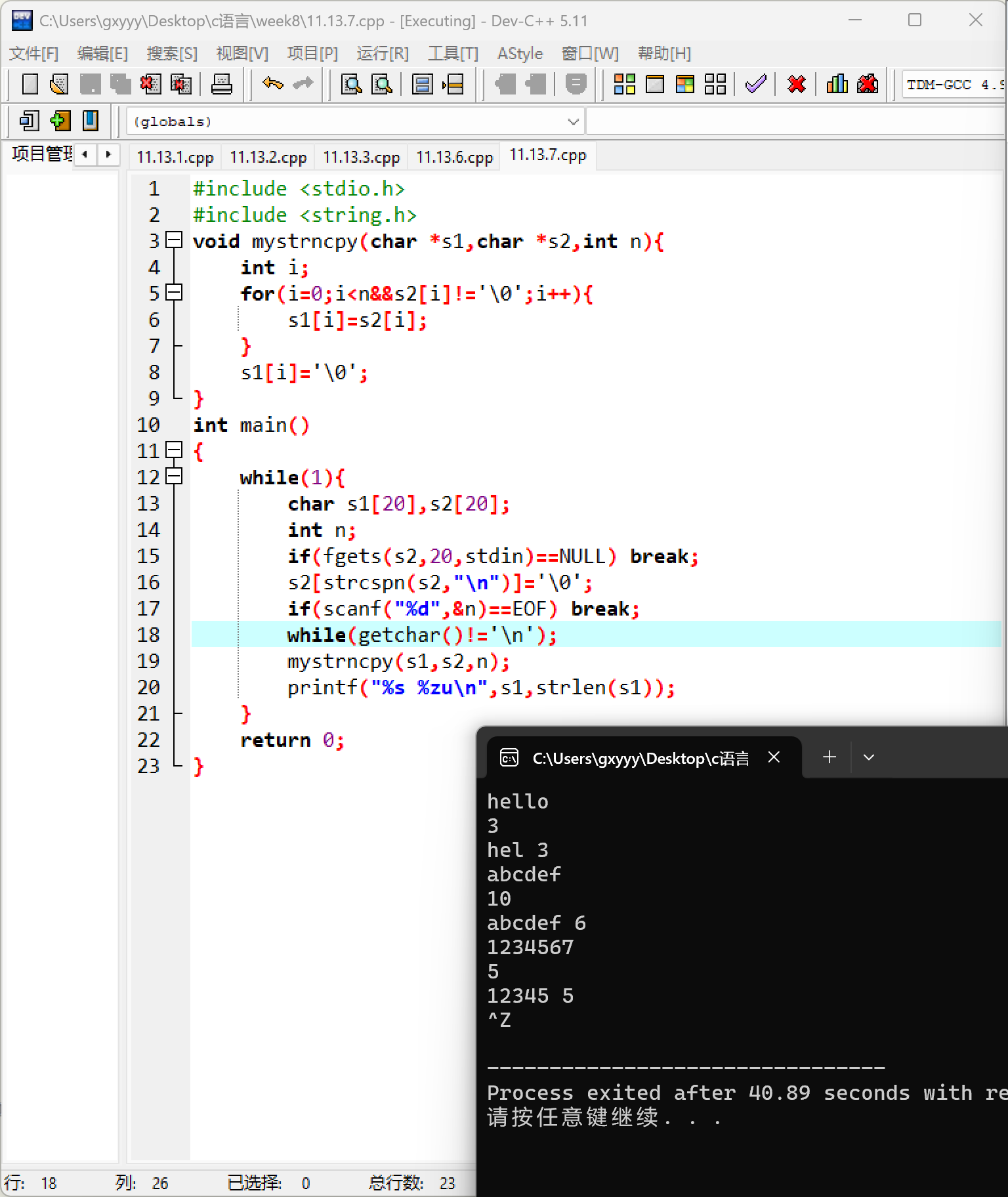Click the Go to line icon
This screenshot has width=1008, height=1197.
click(x=453, y=84)
